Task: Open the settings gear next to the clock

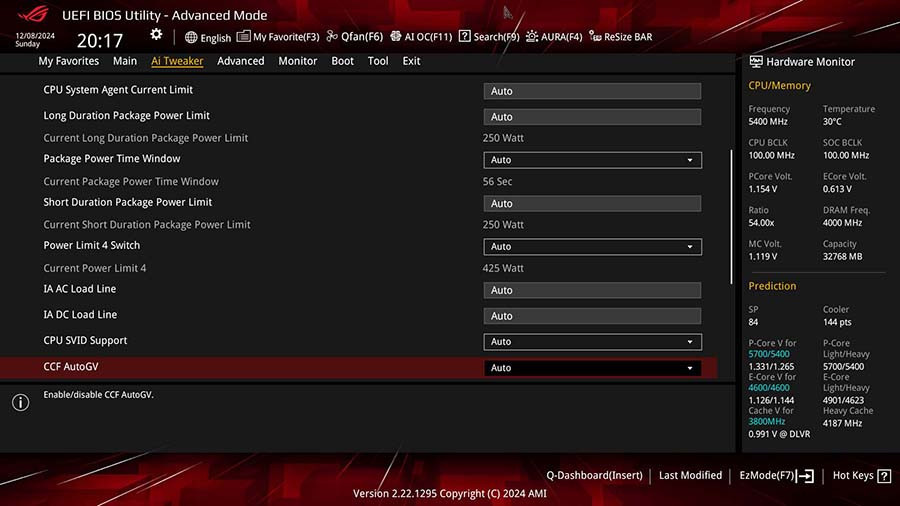Action: 156,35
